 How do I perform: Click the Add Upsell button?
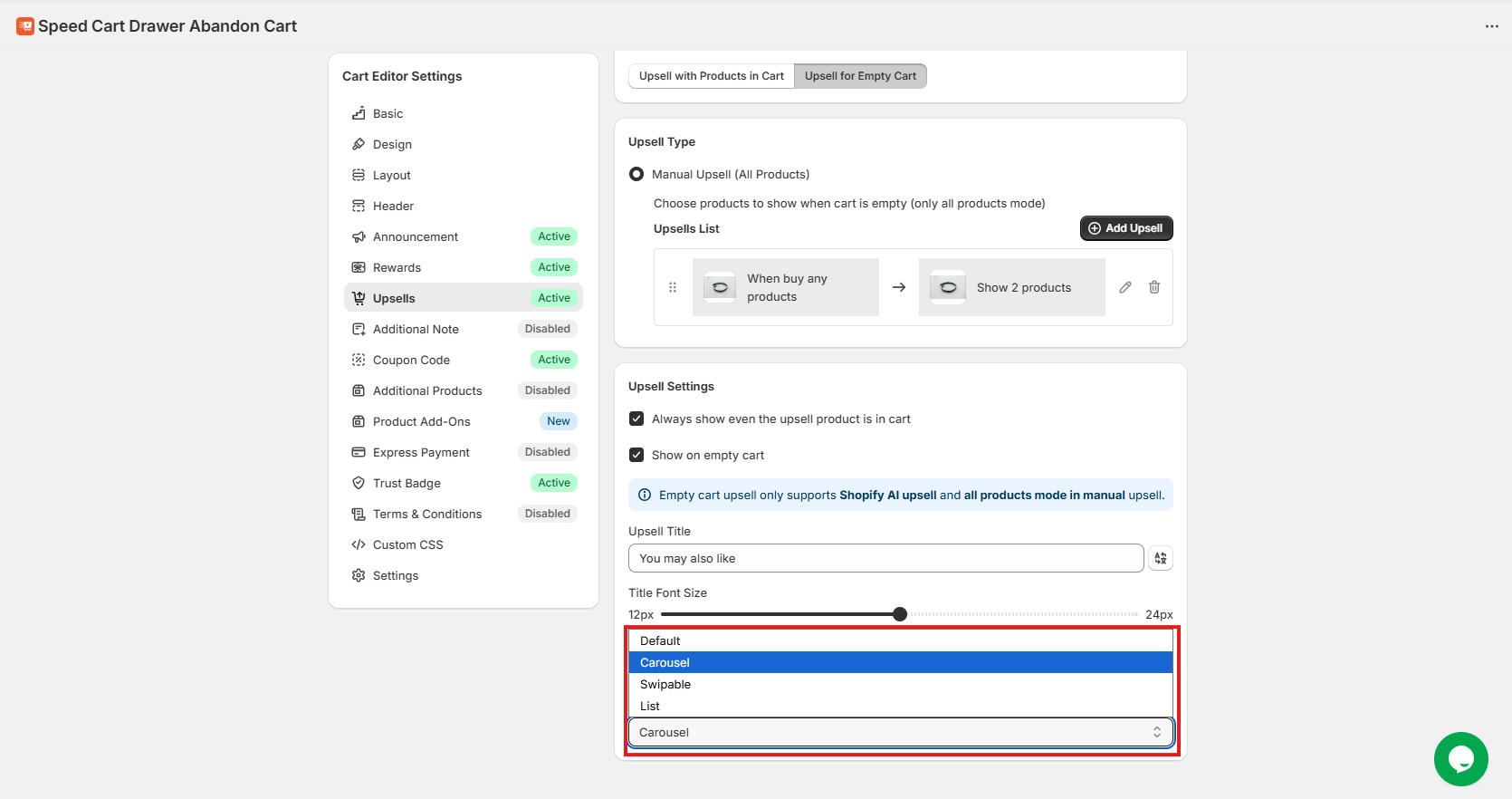[1125, 228]
